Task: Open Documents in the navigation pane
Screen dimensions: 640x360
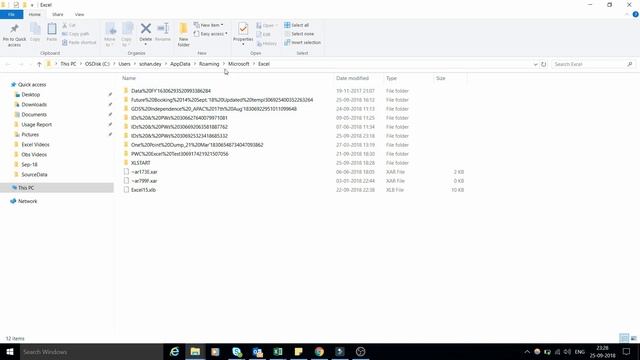Action: point(34,115)
